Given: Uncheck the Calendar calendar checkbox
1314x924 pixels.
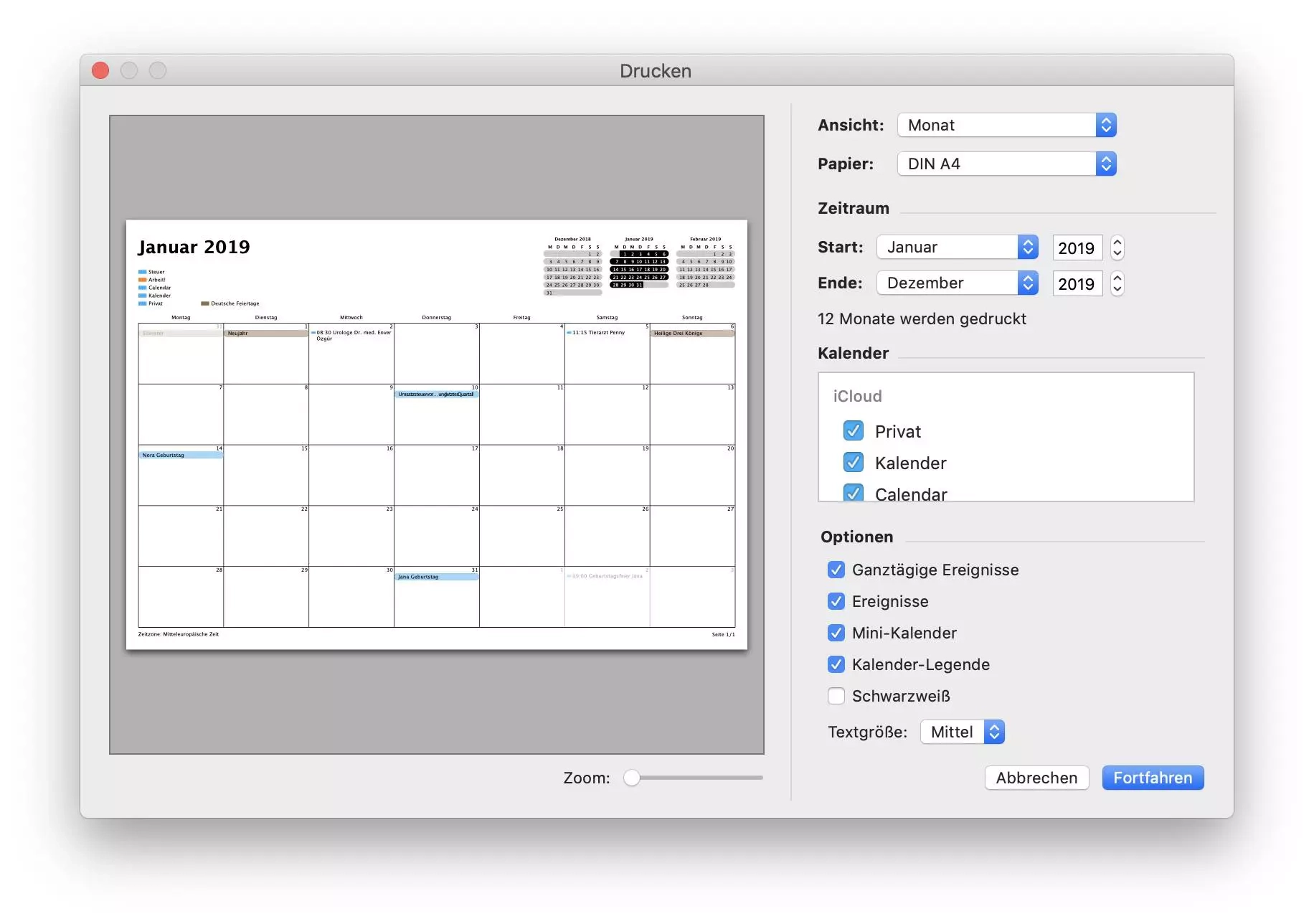Looking at the screenshot, I should [854, 493].
